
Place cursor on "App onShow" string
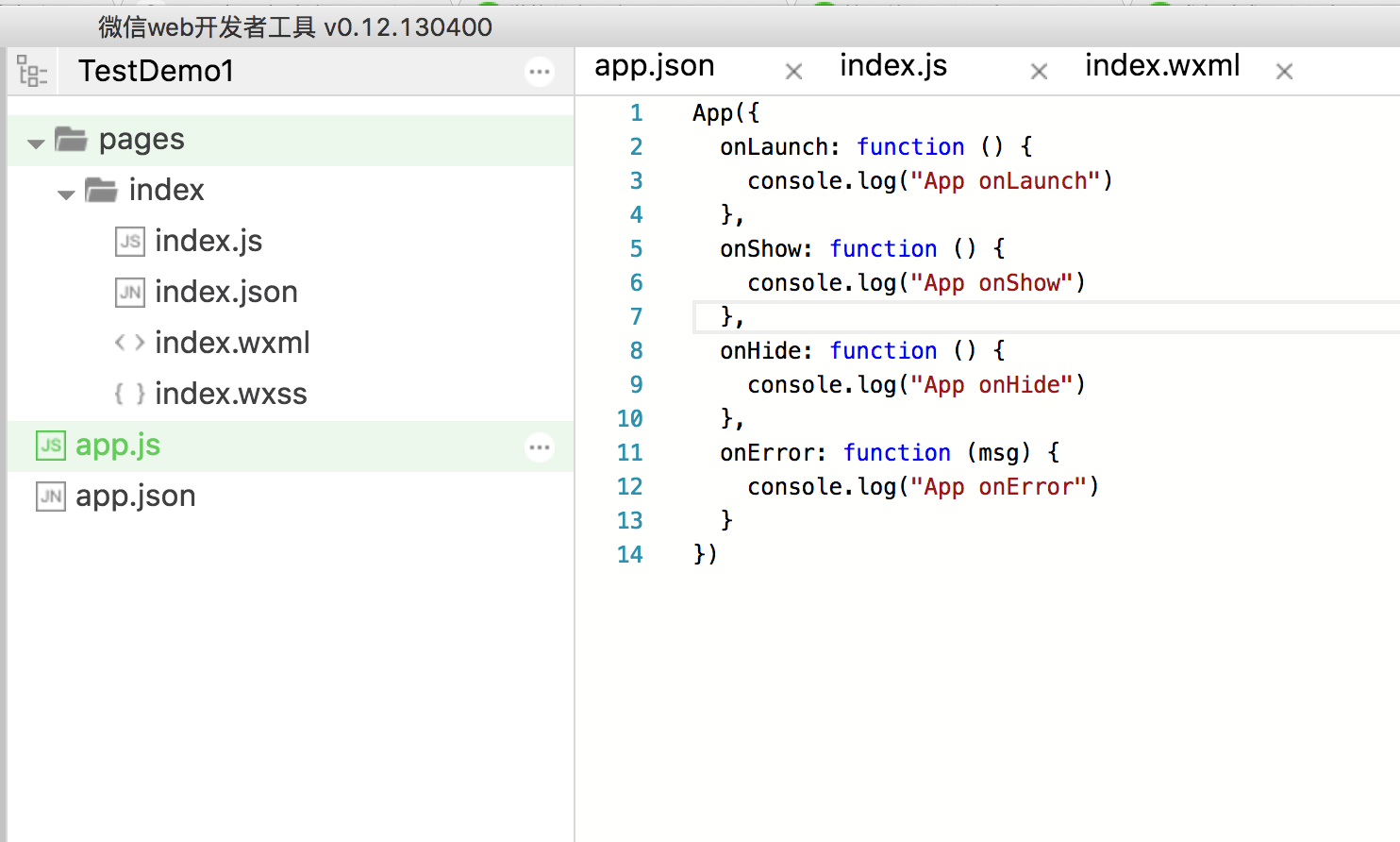[x=992, y=283]
